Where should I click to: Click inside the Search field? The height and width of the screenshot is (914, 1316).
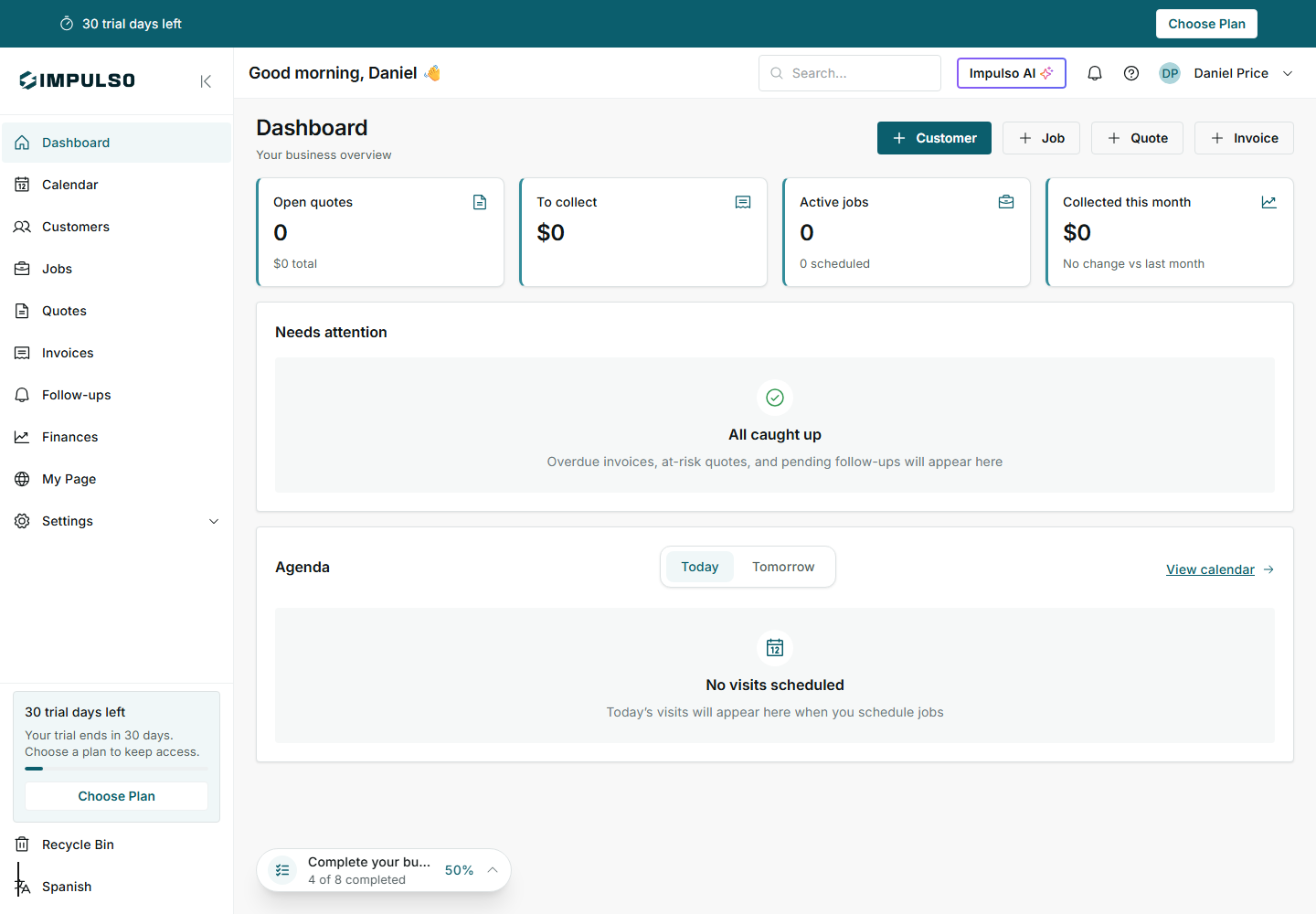850,73
